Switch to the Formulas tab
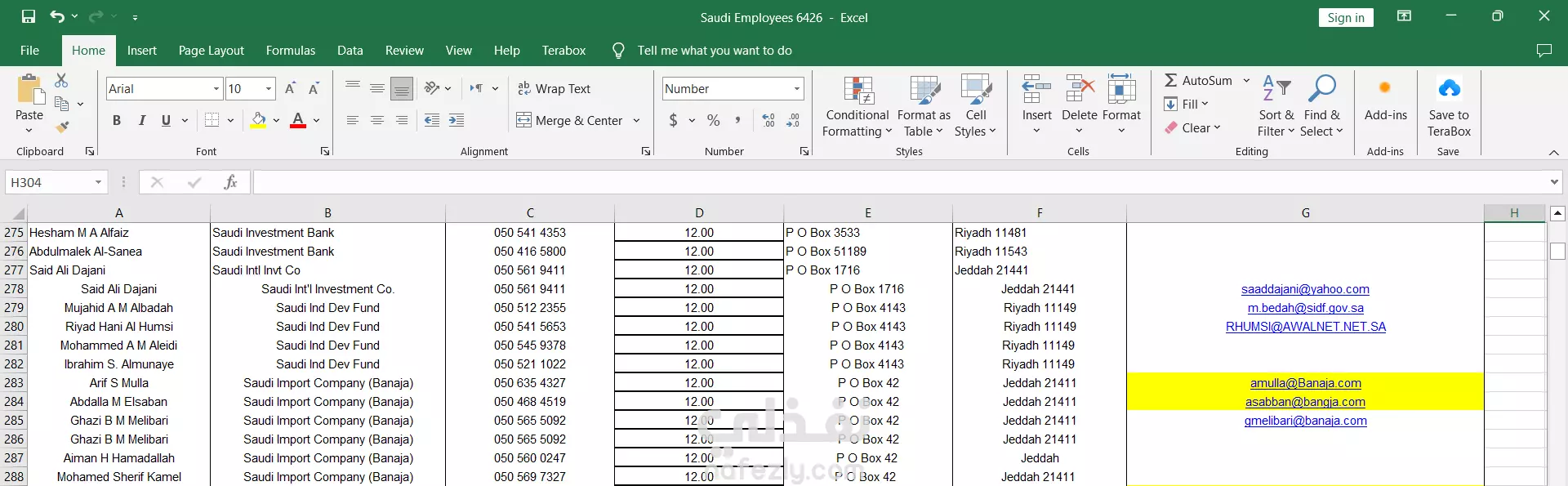Screen dimensions: 1568x486 290,51
